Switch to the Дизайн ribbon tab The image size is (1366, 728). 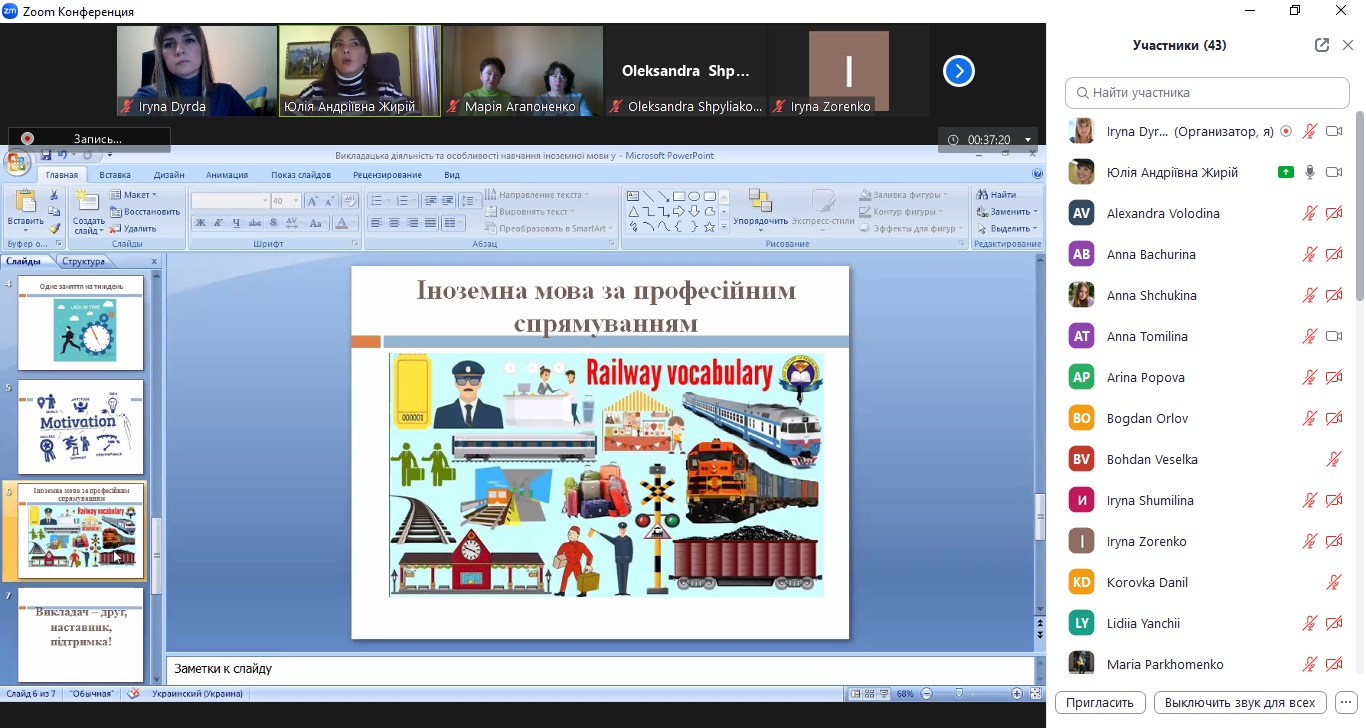[168, 175]
